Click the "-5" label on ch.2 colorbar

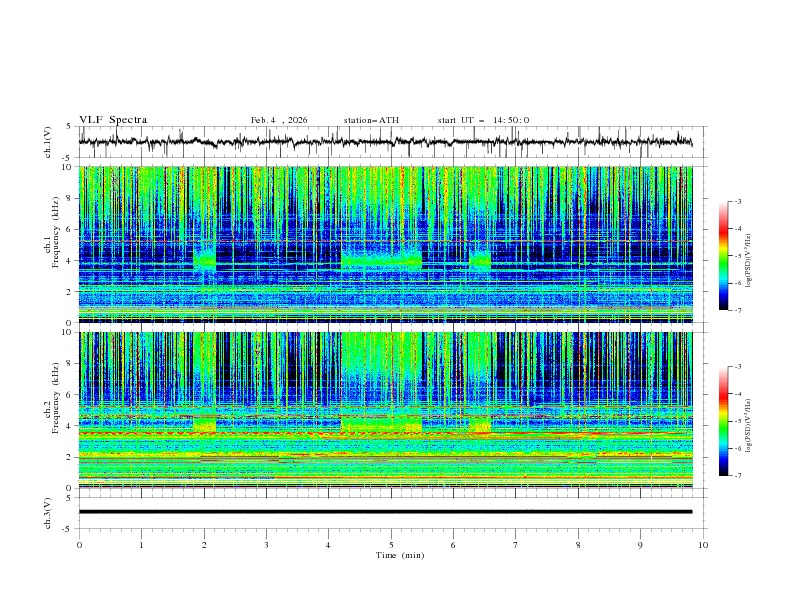(x=738, y=421)
